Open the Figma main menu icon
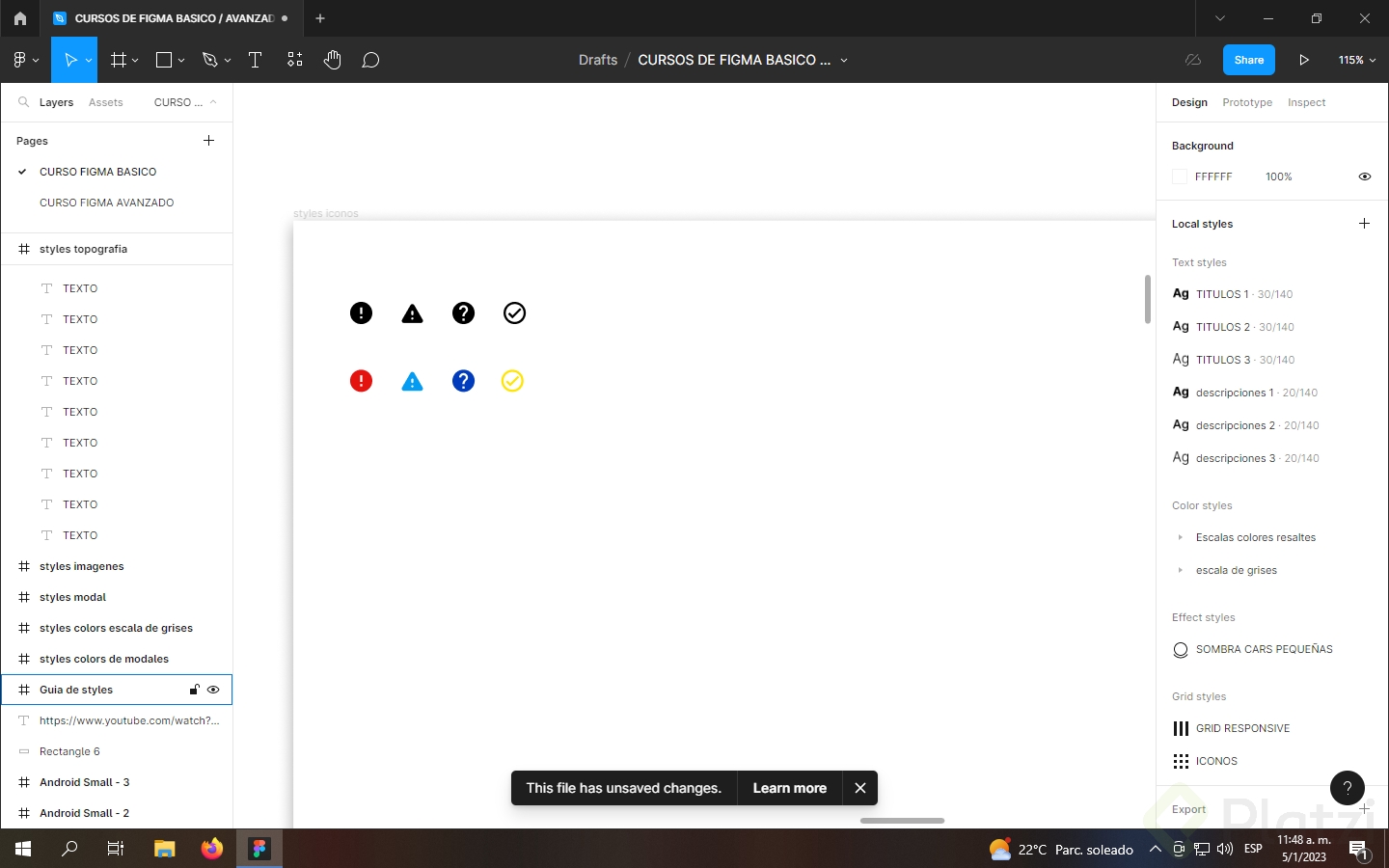This screenshot has width=1389, height=868. click(x=20, y=60)
